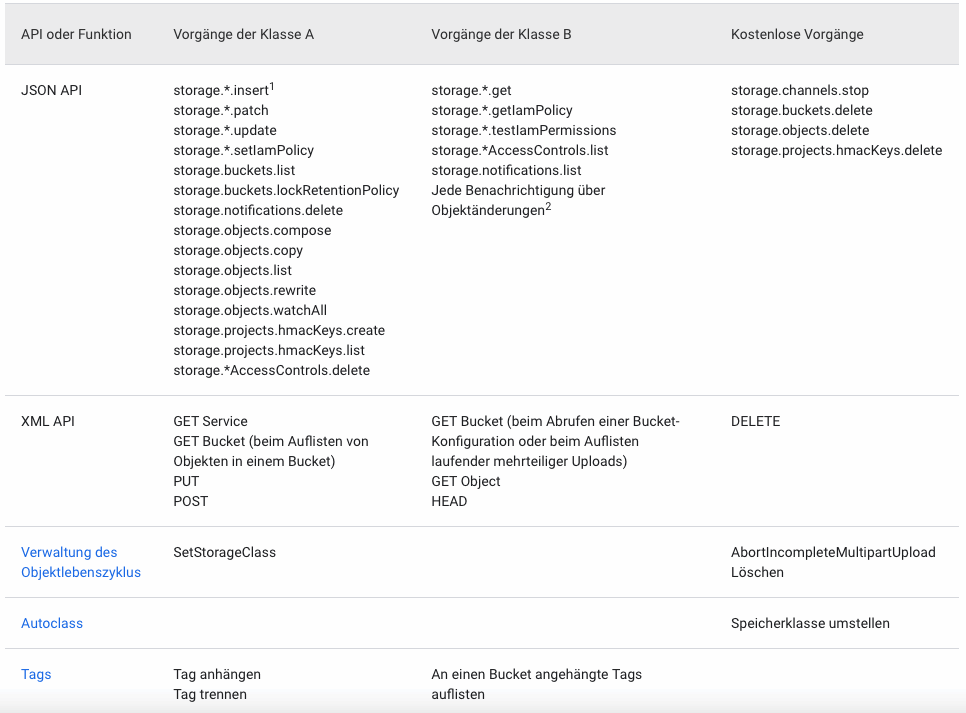Image resolution: width=966 pixels, height=713 pixels.
Task: Click footnote 1 next to storage.*.insert
Action: pos(274,85)
